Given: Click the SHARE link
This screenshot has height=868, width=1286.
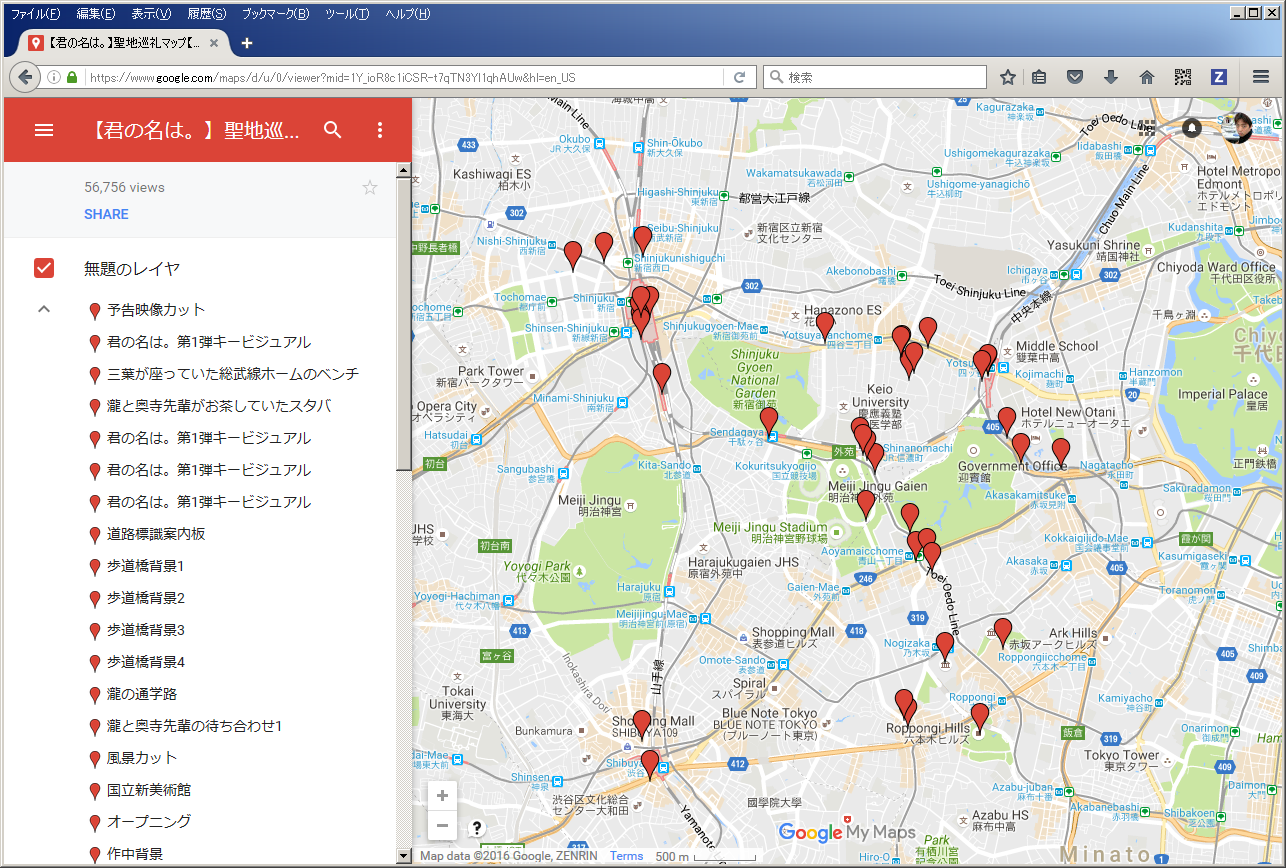Looking at the screenshot, I should [x=106, y=214].
